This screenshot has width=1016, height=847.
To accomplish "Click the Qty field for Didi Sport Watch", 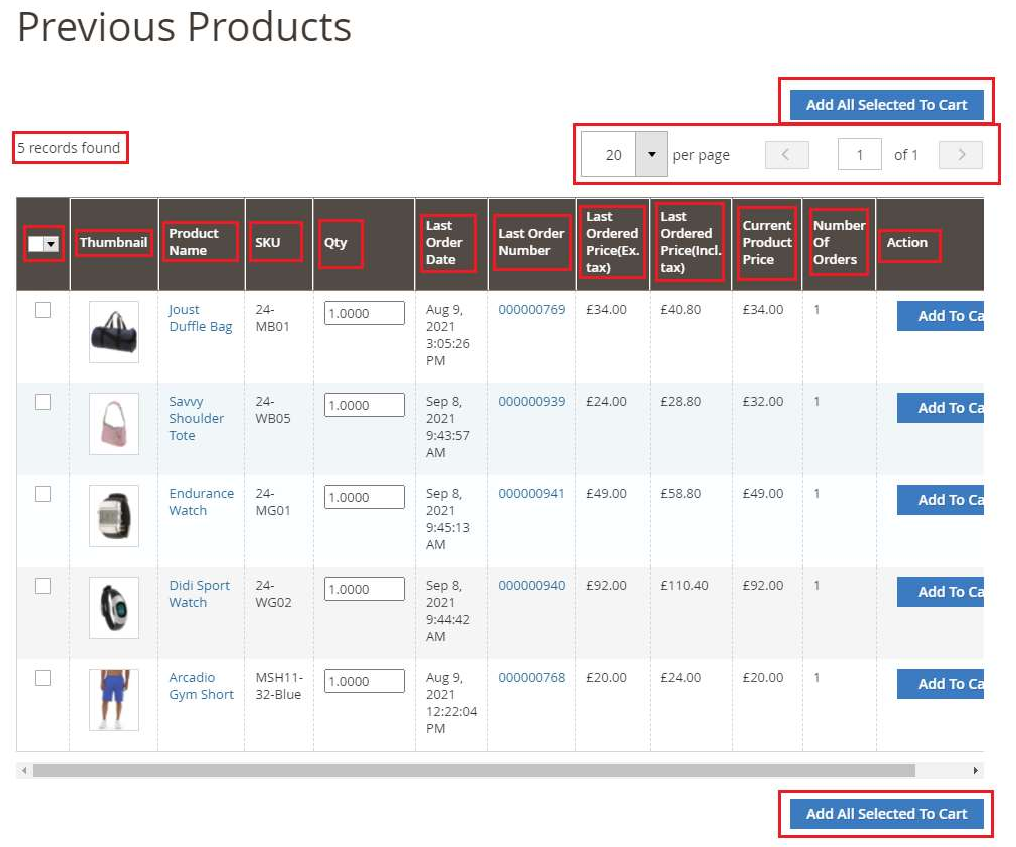I will tap(364, 590).
